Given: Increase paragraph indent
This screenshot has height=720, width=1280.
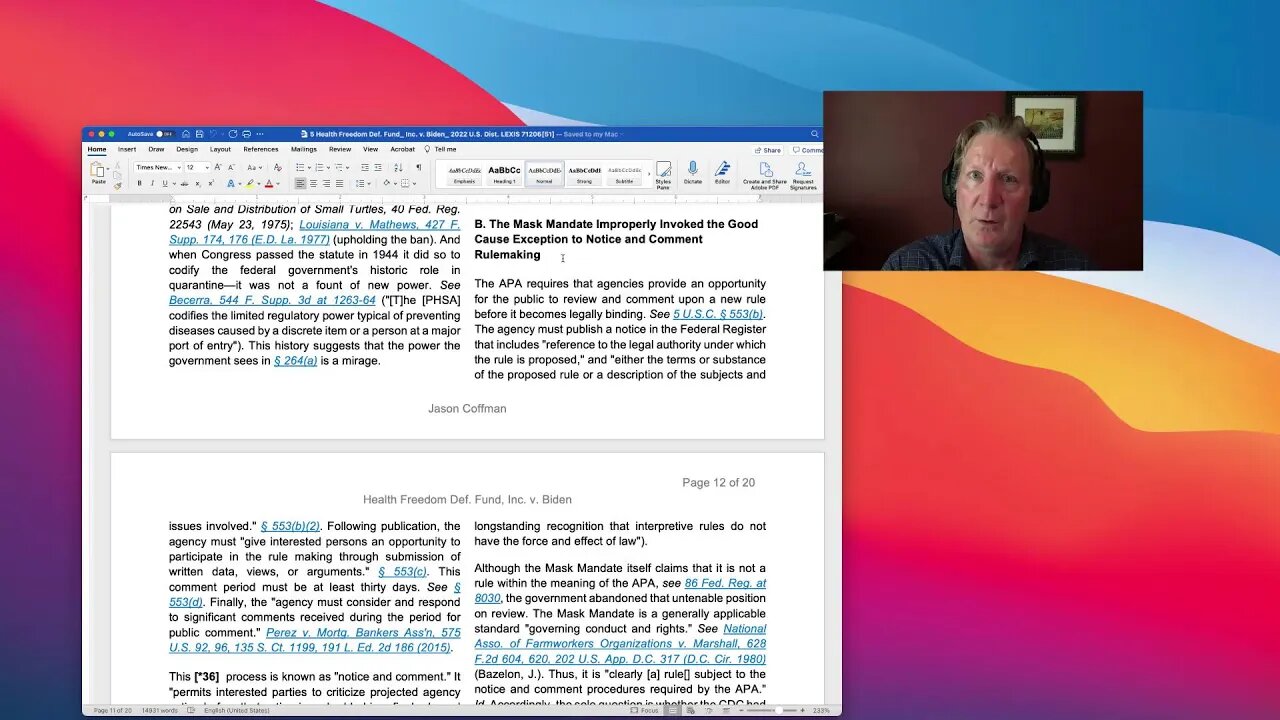Looking at the screenshot, I should (x=378, y=167).
